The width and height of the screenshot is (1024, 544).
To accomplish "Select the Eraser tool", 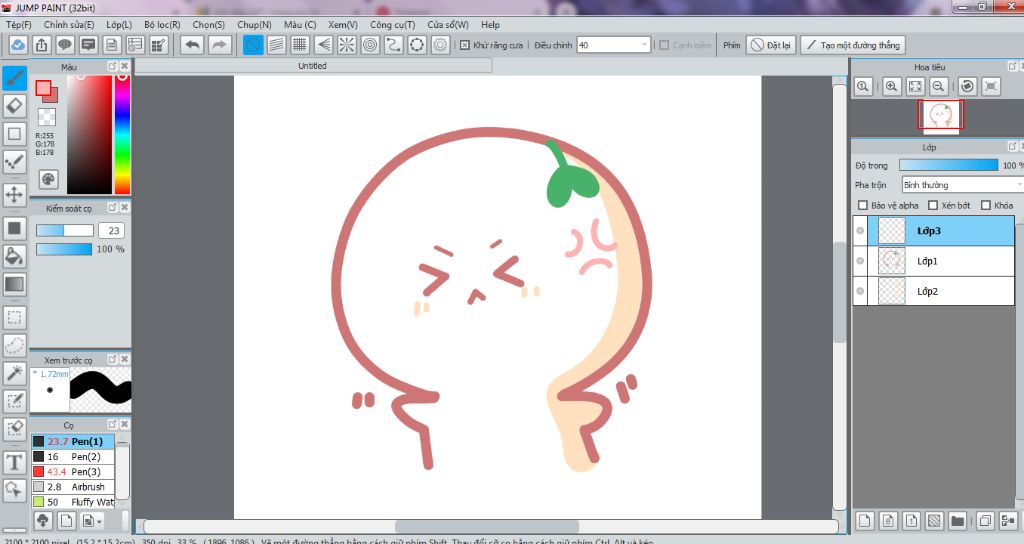I will click(14, 105).
